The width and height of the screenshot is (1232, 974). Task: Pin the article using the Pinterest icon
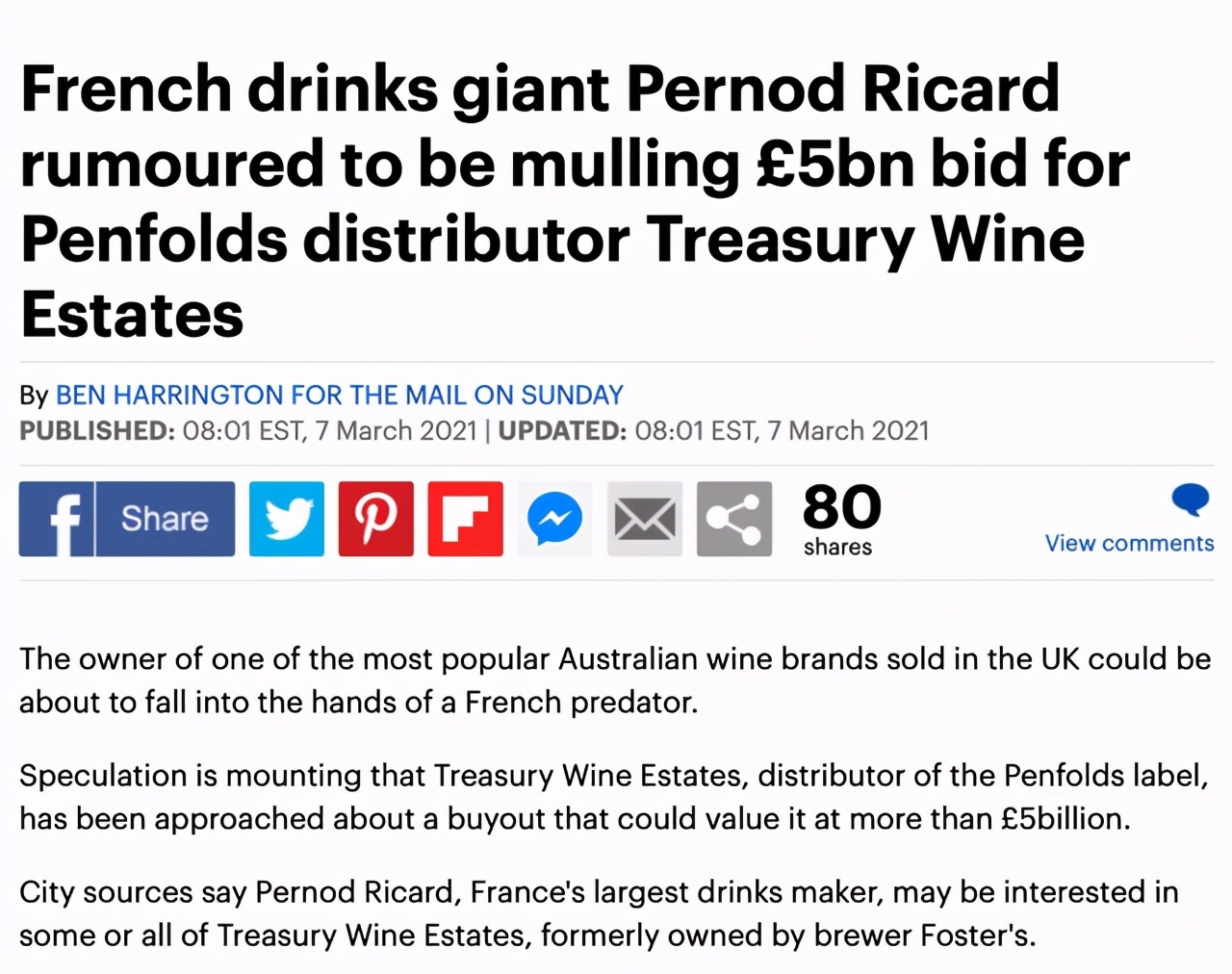coord(376,519)
